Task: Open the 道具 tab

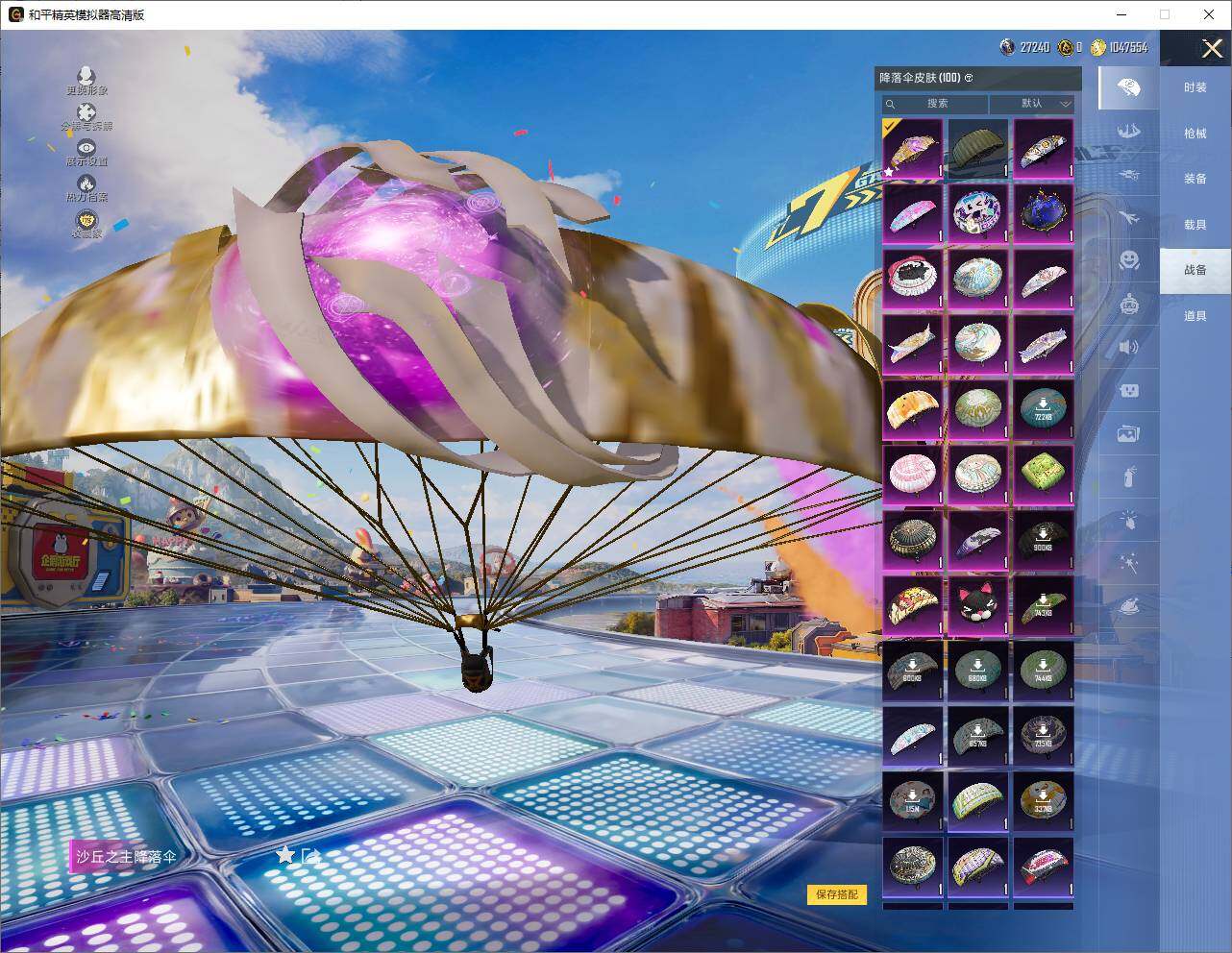Action: tap(1195, 316)
